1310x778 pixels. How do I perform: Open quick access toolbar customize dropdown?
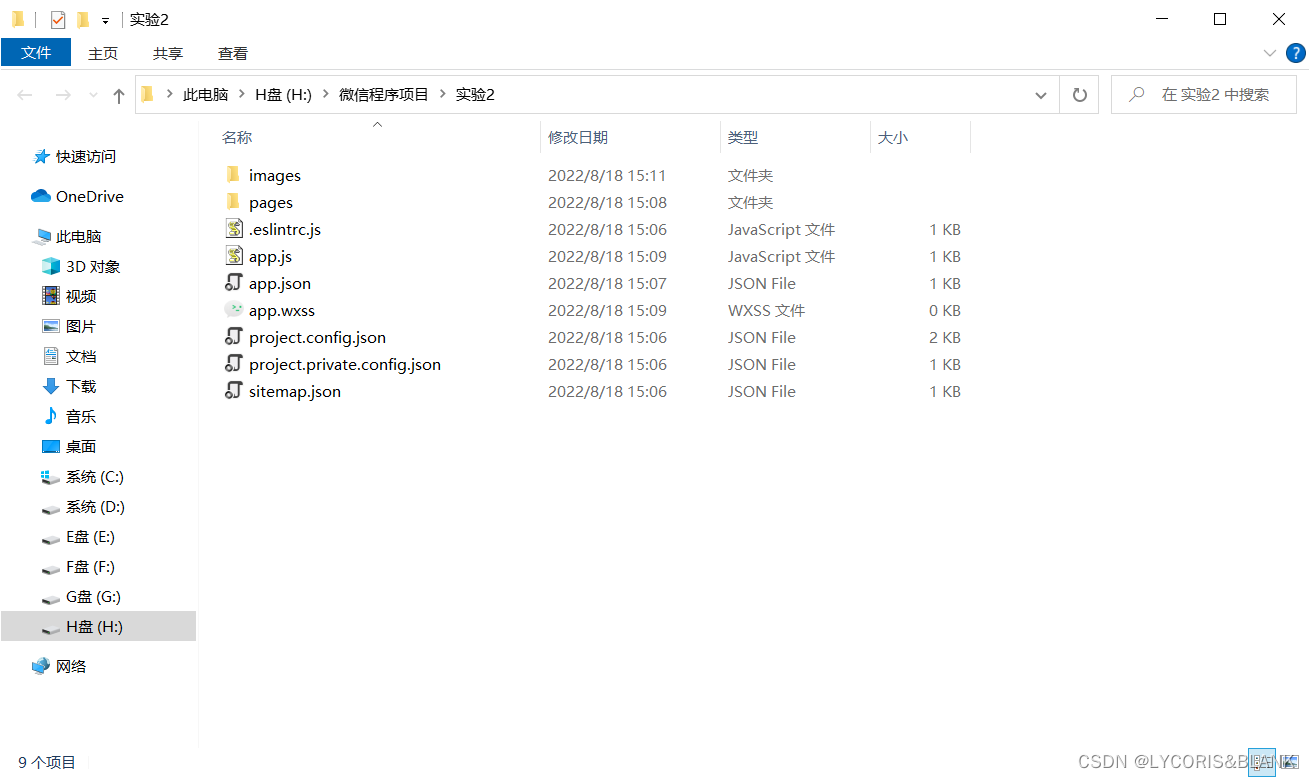tap(105, 20)
